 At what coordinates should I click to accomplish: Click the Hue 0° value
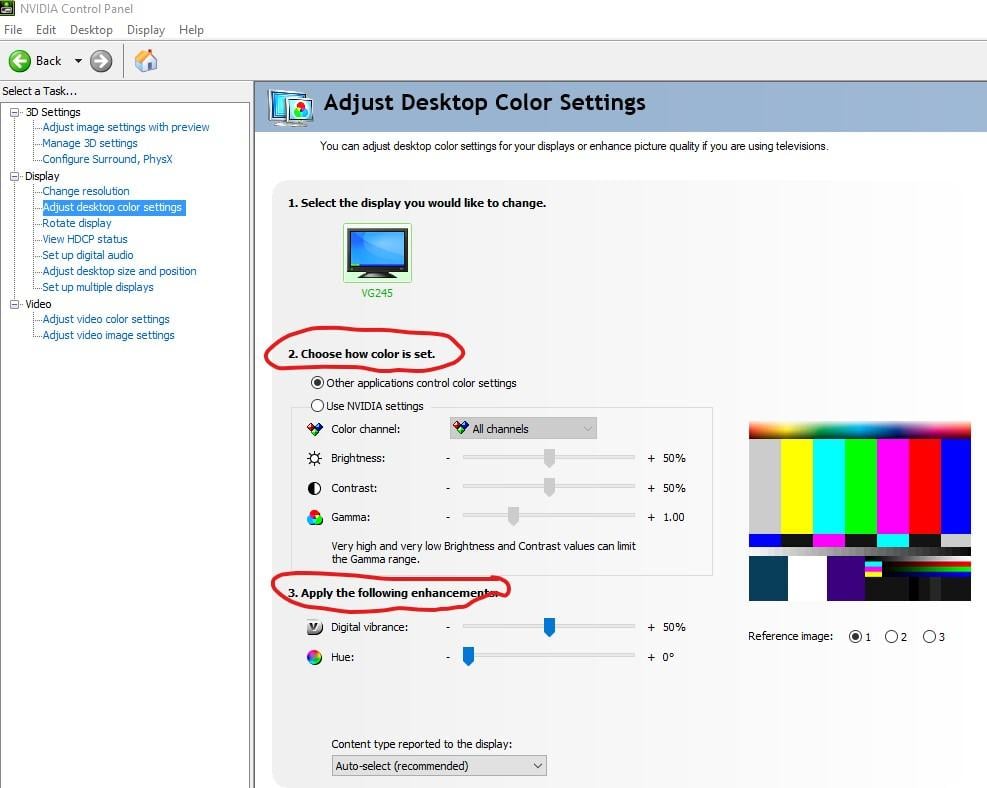[x=668, y=657]
